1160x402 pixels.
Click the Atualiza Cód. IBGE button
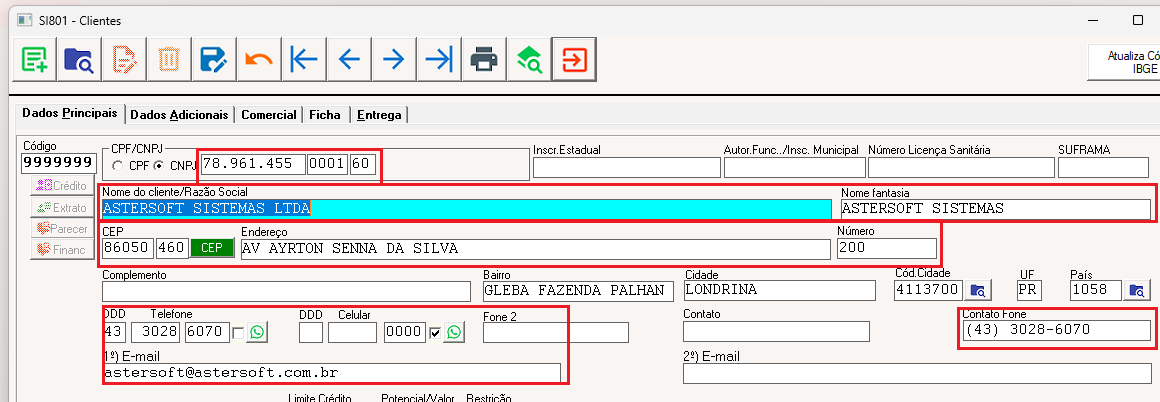click(x=1124, y=62)
